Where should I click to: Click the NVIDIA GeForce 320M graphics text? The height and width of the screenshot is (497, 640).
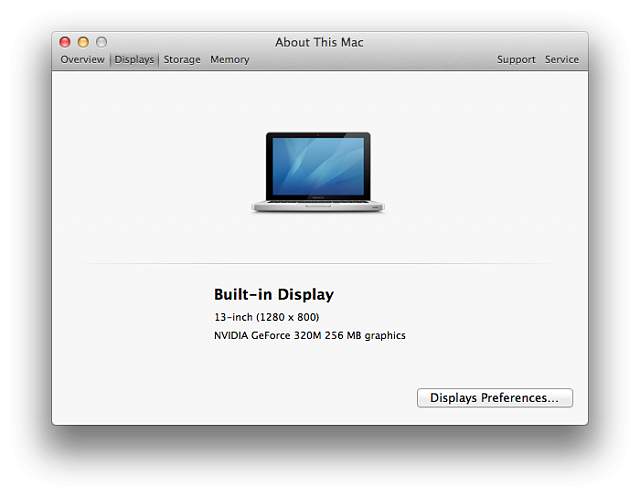[x=310, y=335]
